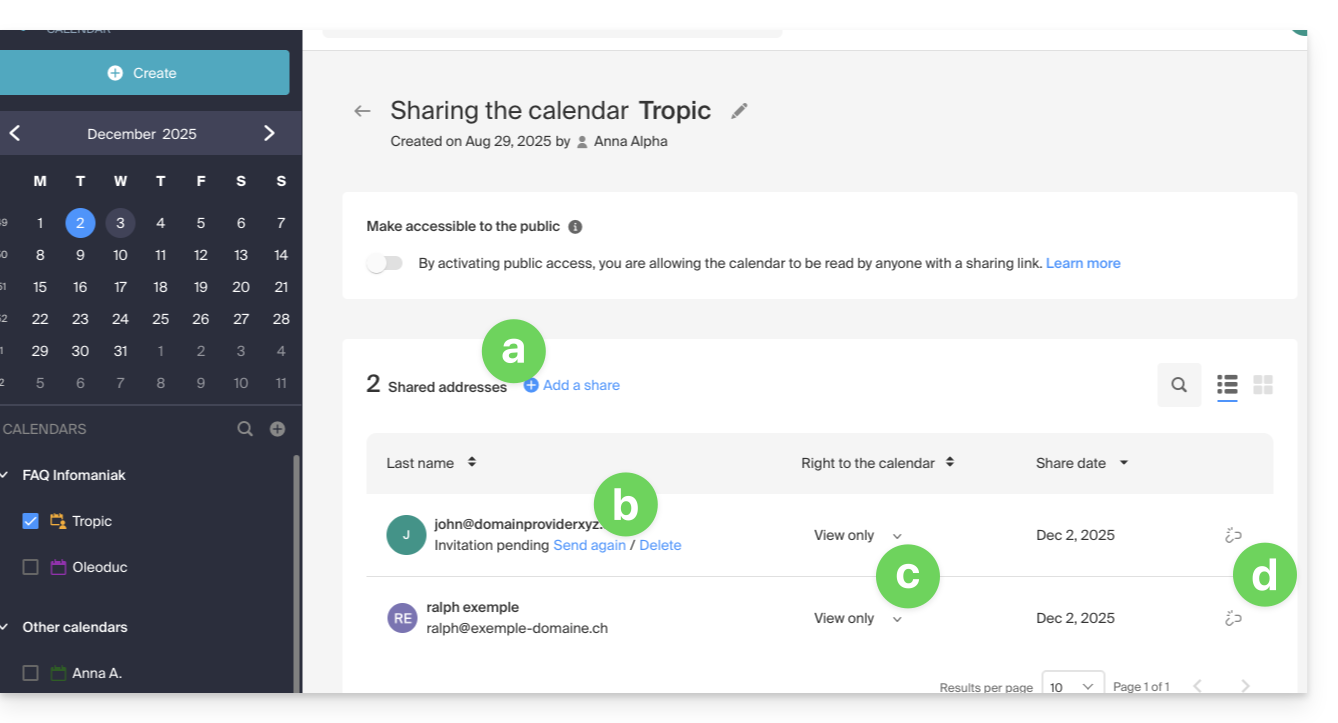Check the Oleoduc calendar checkbox
The height and width of the screenshot is (723, 1338).
(x=30, y=567)
